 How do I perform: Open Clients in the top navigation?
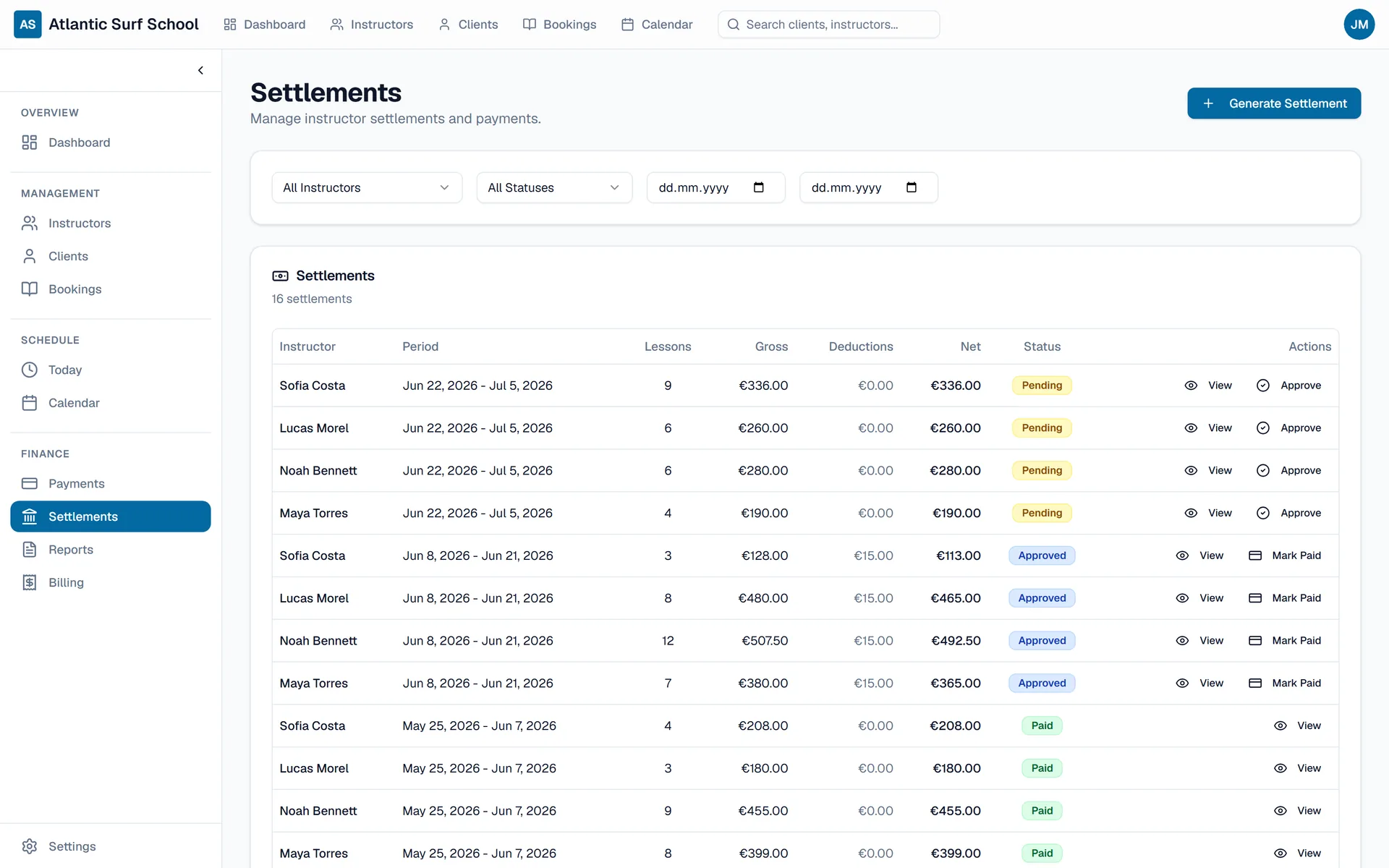(x=468, y=25)
